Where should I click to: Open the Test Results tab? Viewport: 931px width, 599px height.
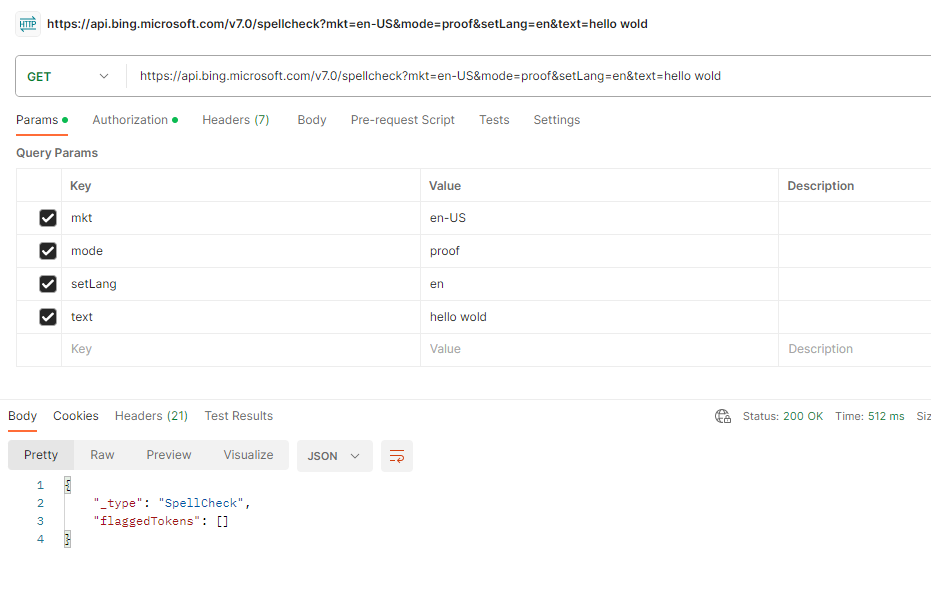point(238,415)
